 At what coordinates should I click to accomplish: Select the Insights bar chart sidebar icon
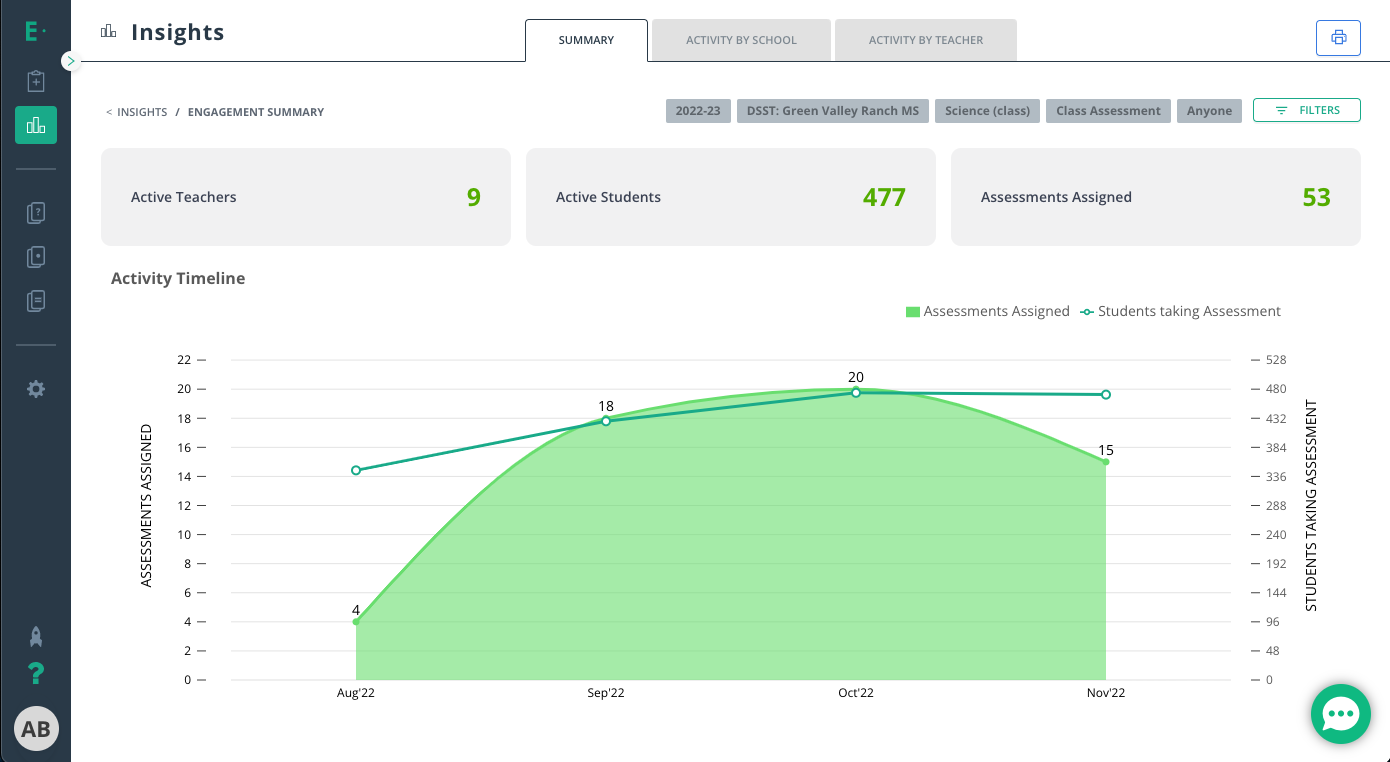pyautogui.click(x=36, y=125)
